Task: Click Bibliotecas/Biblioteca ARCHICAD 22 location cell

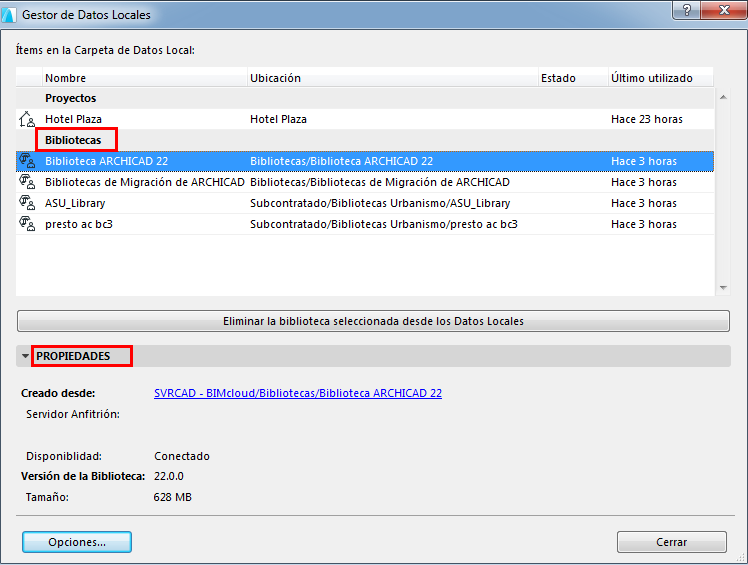Action: 342,161
